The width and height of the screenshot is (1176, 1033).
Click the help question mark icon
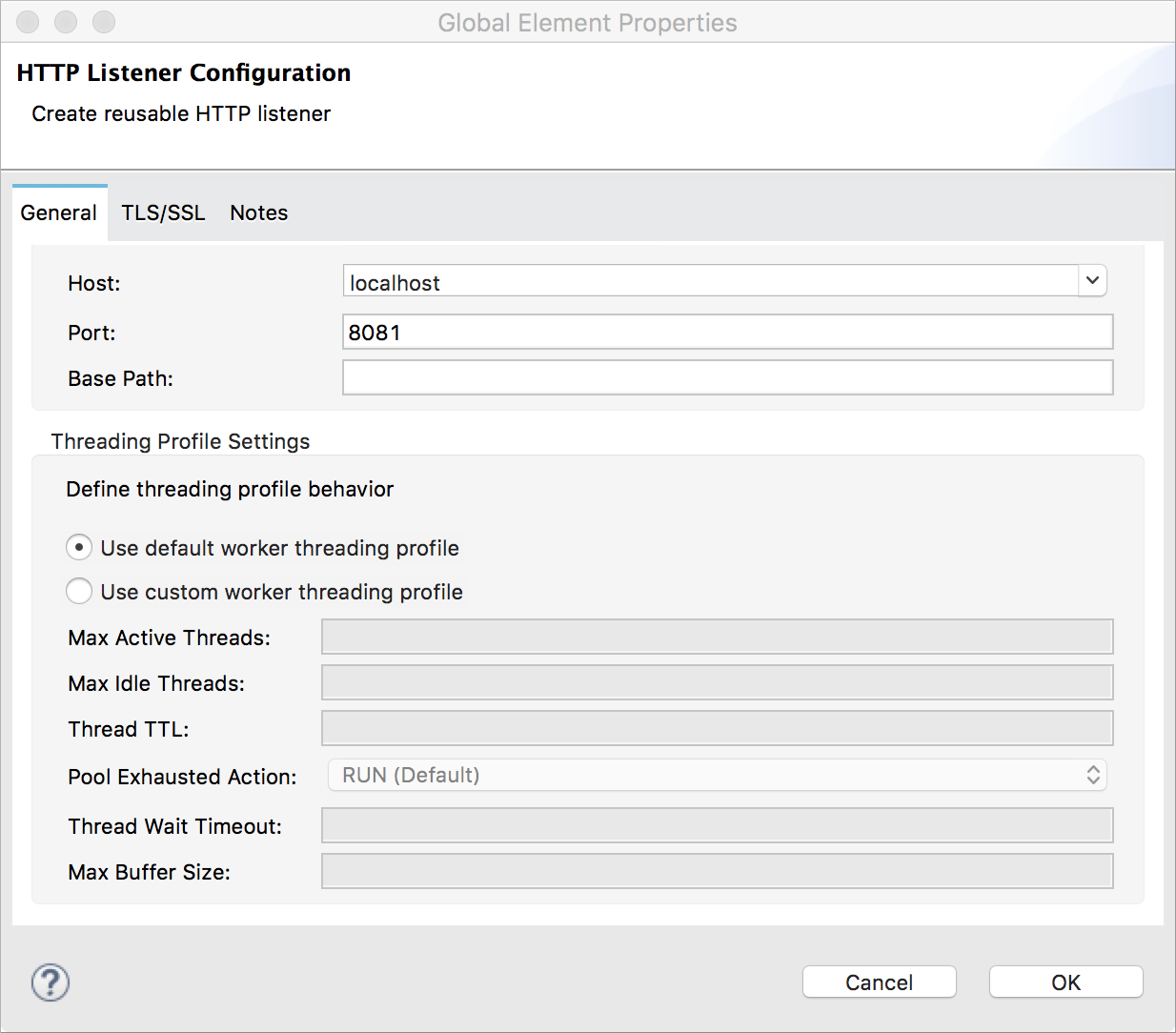51,982
